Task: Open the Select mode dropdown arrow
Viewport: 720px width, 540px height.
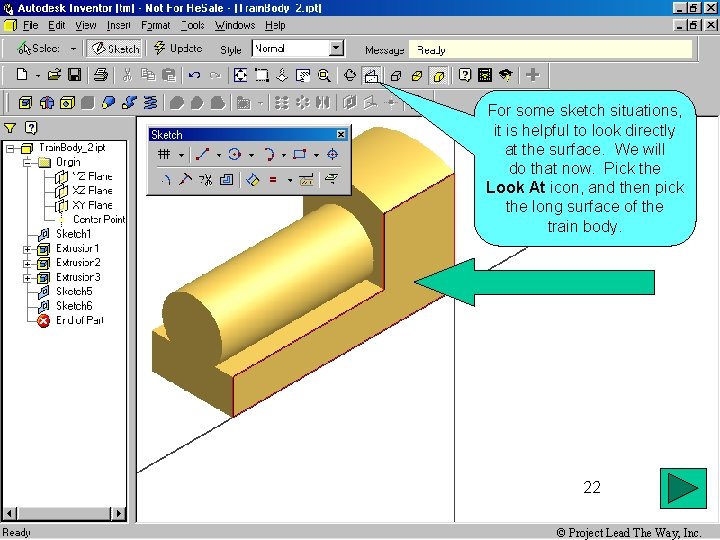Action: pyautogui.click(x=73, y=48)
